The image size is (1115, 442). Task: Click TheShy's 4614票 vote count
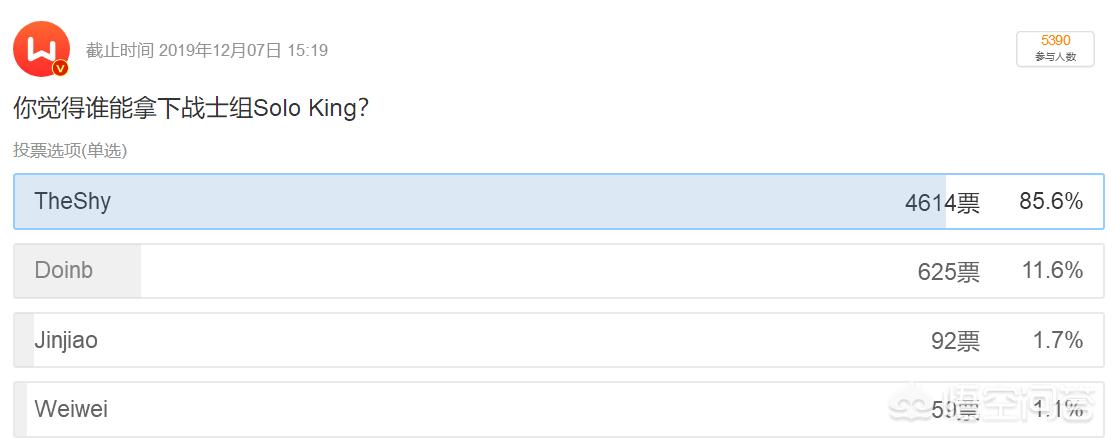point(942,203)
